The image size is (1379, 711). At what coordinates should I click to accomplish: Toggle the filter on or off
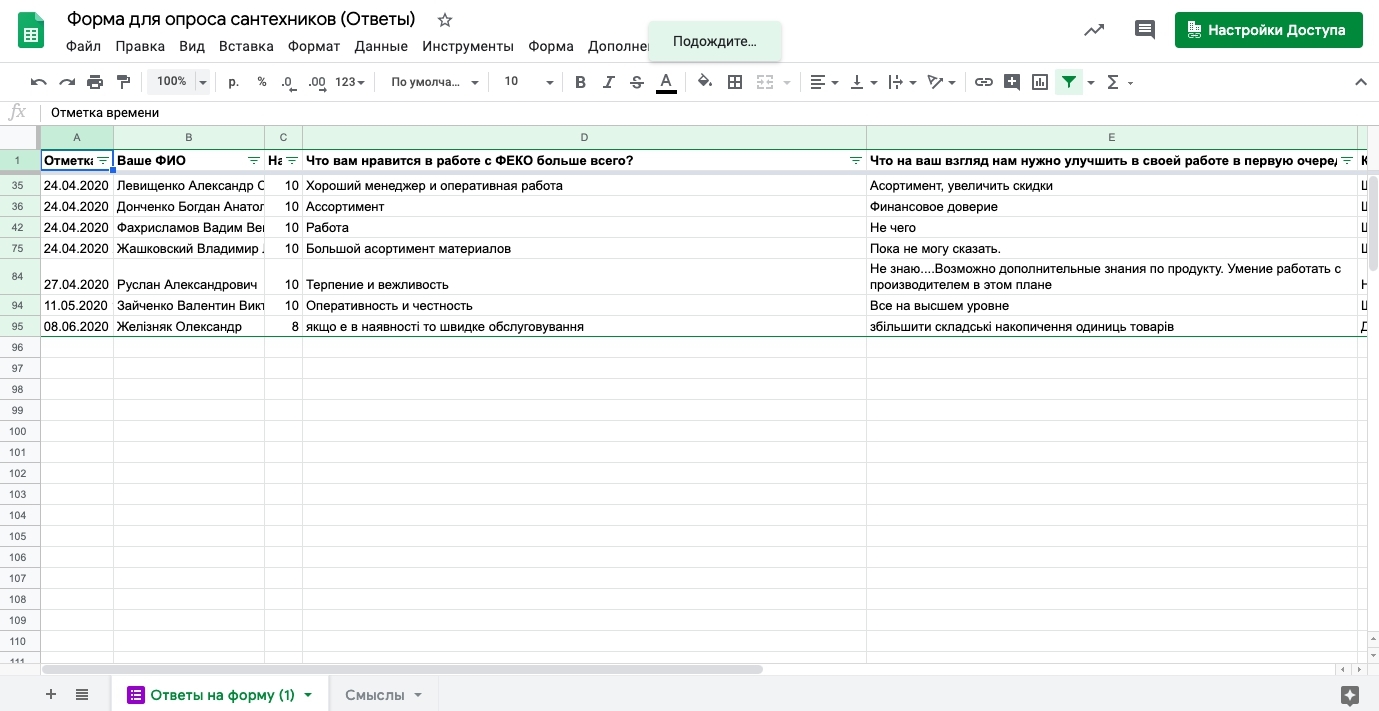pyautogui.click(x=1069, y=82)
